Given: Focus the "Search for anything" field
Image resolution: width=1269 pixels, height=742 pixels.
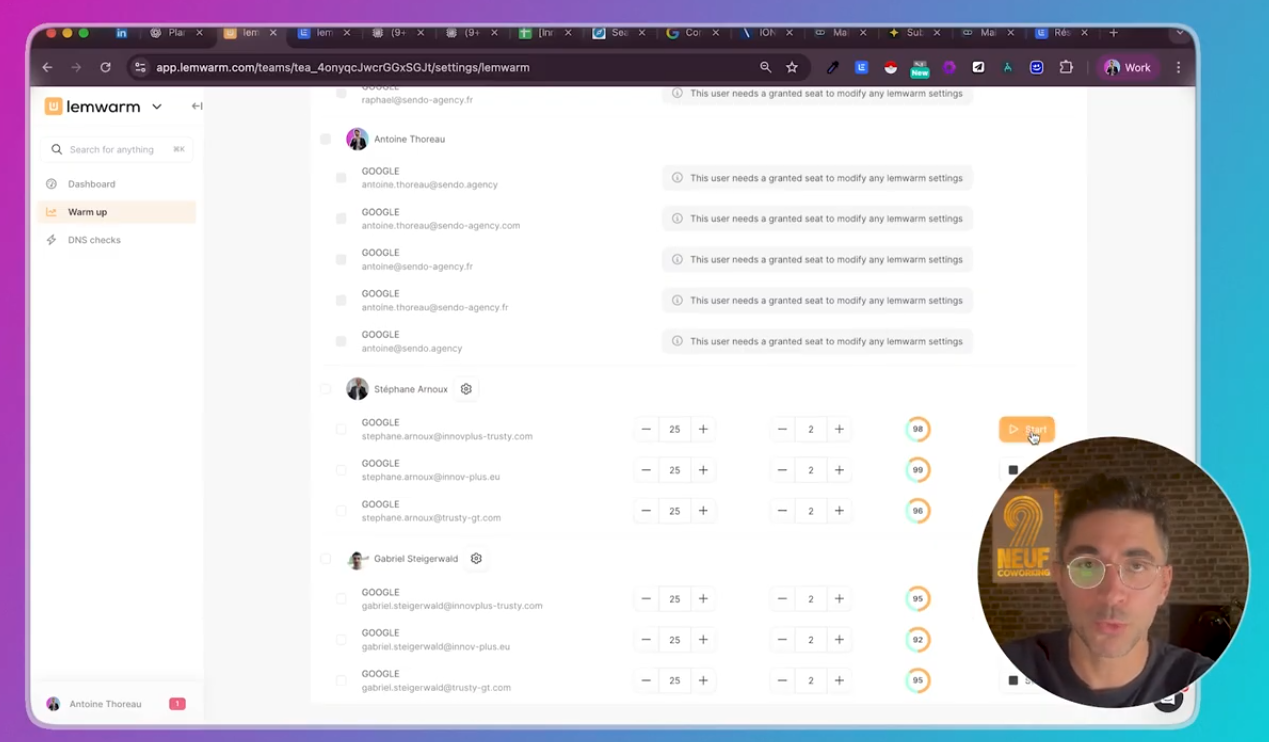Looking at the screenshot, I should 117,149.
